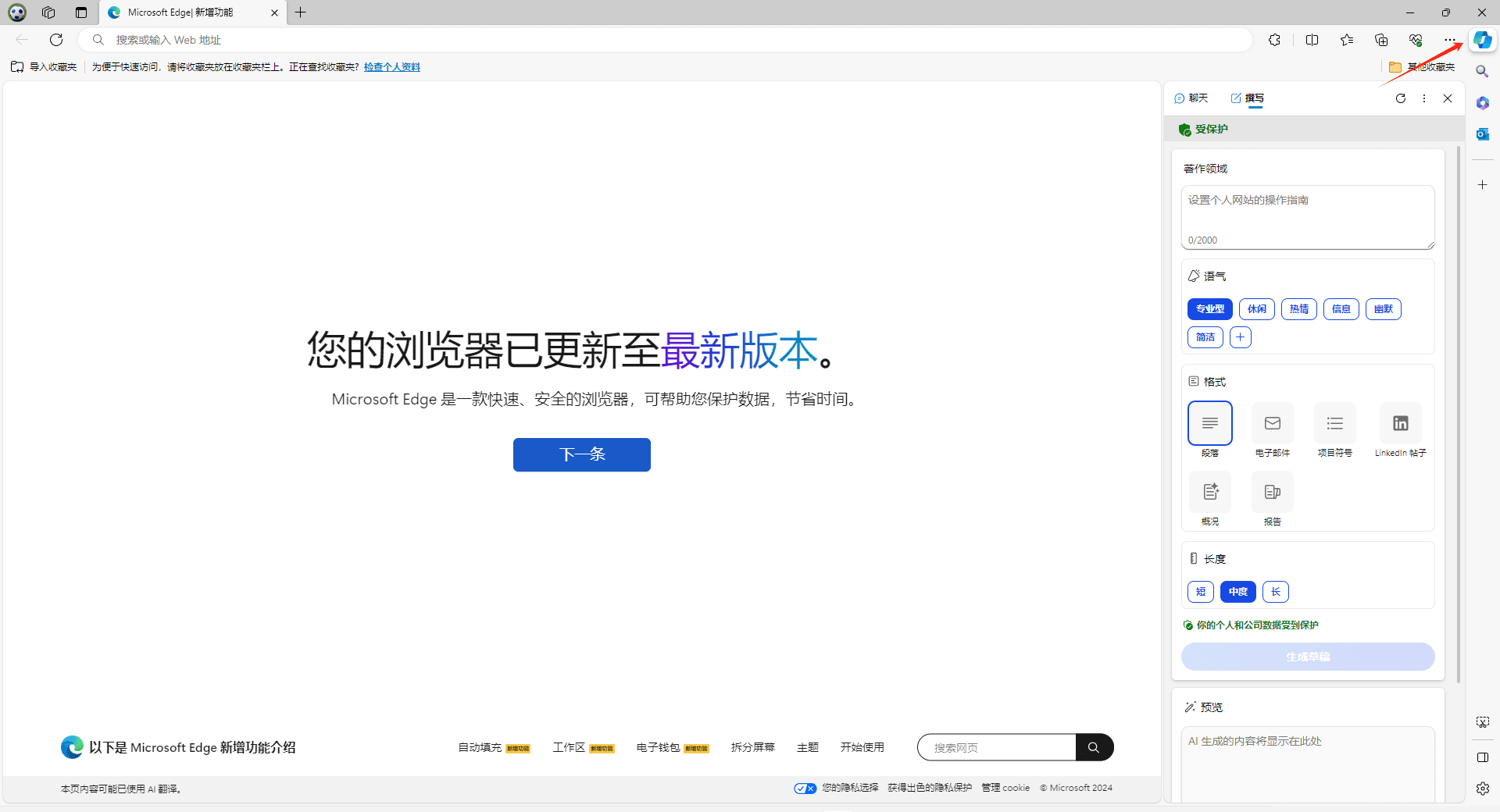
Task: Open the 其他收藏夹 folder
Action: pos(1423,67)
